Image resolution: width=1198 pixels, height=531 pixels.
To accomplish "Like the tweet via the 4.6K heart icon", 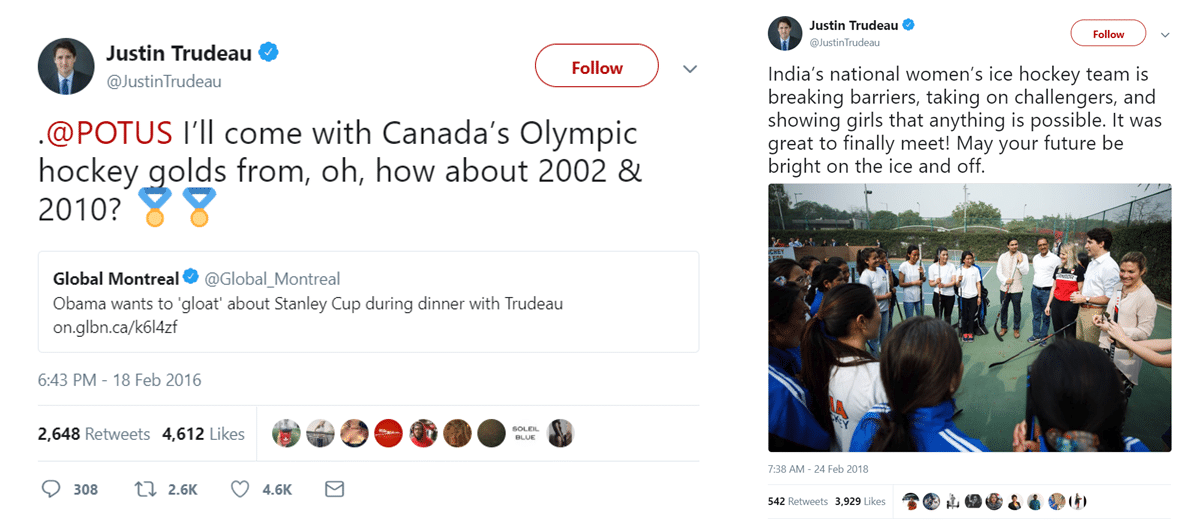I will point(240,489).
